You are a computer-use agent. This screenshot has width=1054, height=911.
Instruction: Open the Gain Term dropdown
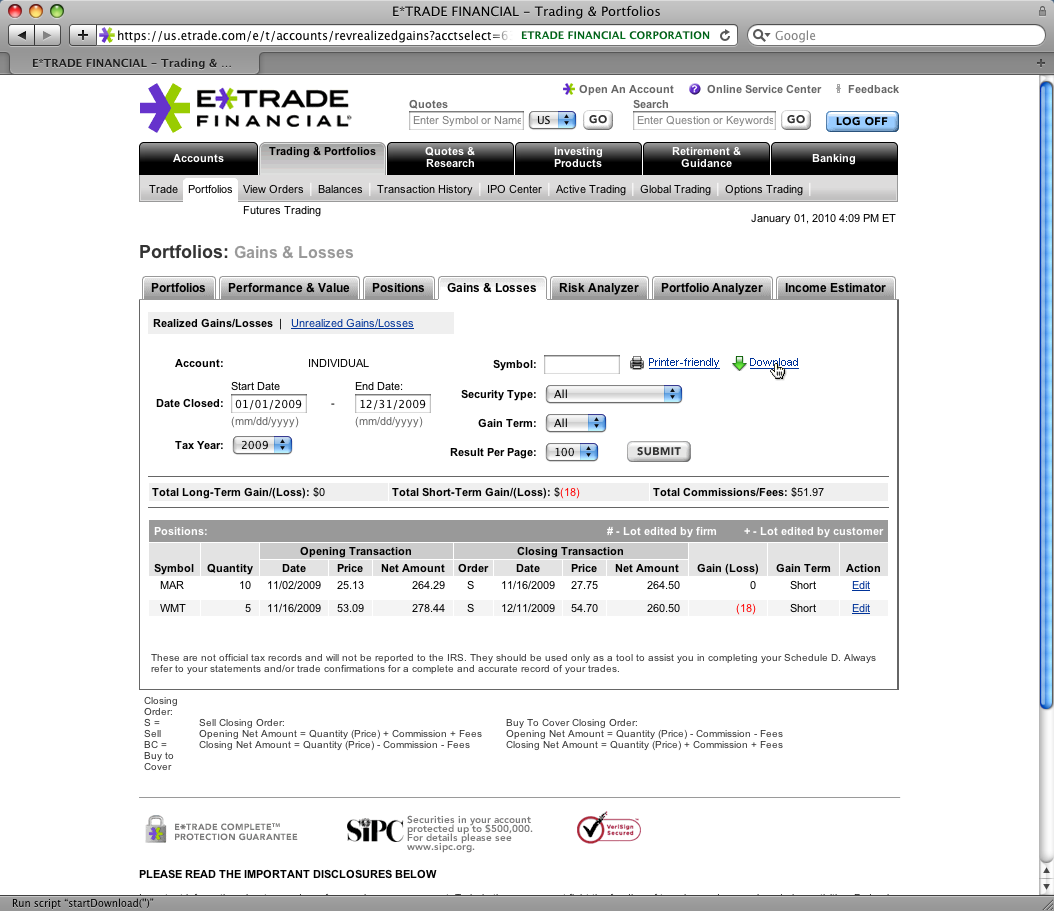click(576, 423)
